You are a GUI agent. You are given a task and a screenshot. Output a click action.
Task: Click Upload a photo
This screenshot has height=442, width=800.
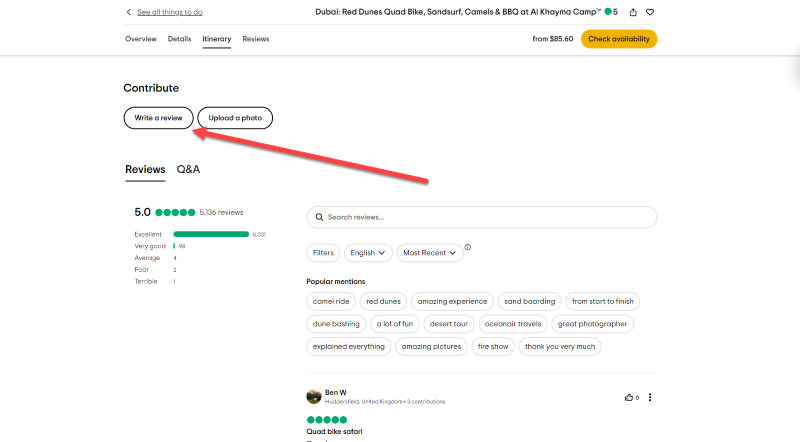235,118
